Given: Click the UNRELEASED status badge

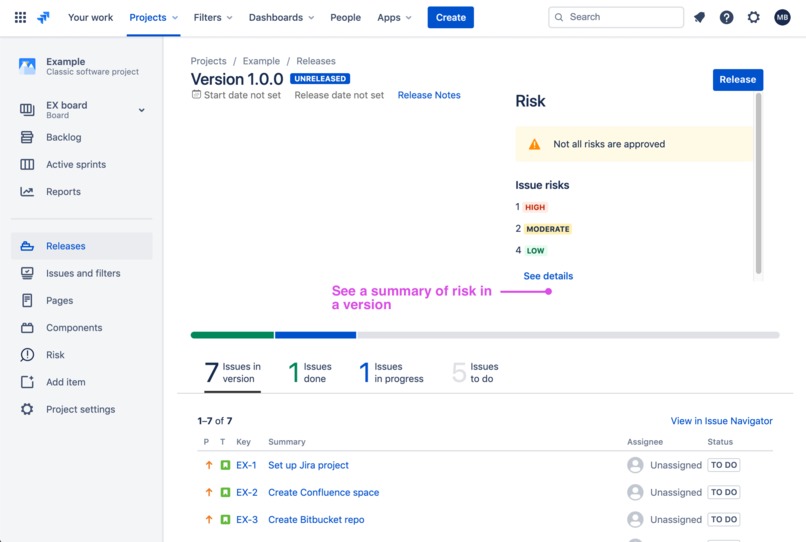Looking at the screenshot, I should [320, 79].
